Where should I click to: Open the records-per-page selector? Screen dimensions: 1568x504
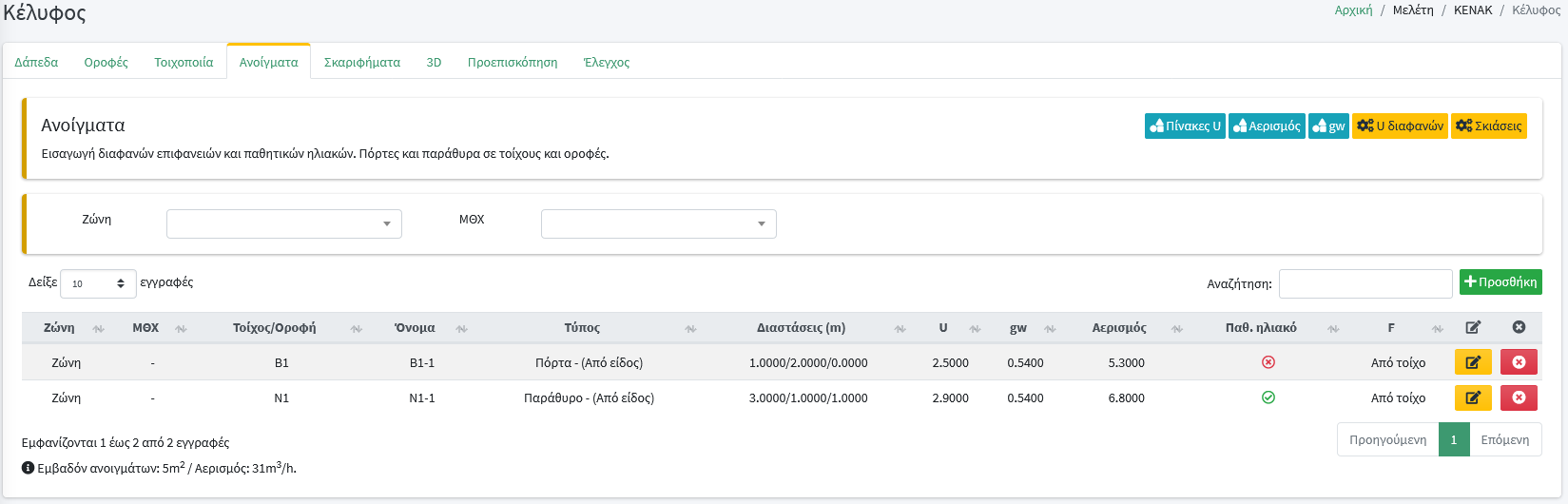pos(98,283)
